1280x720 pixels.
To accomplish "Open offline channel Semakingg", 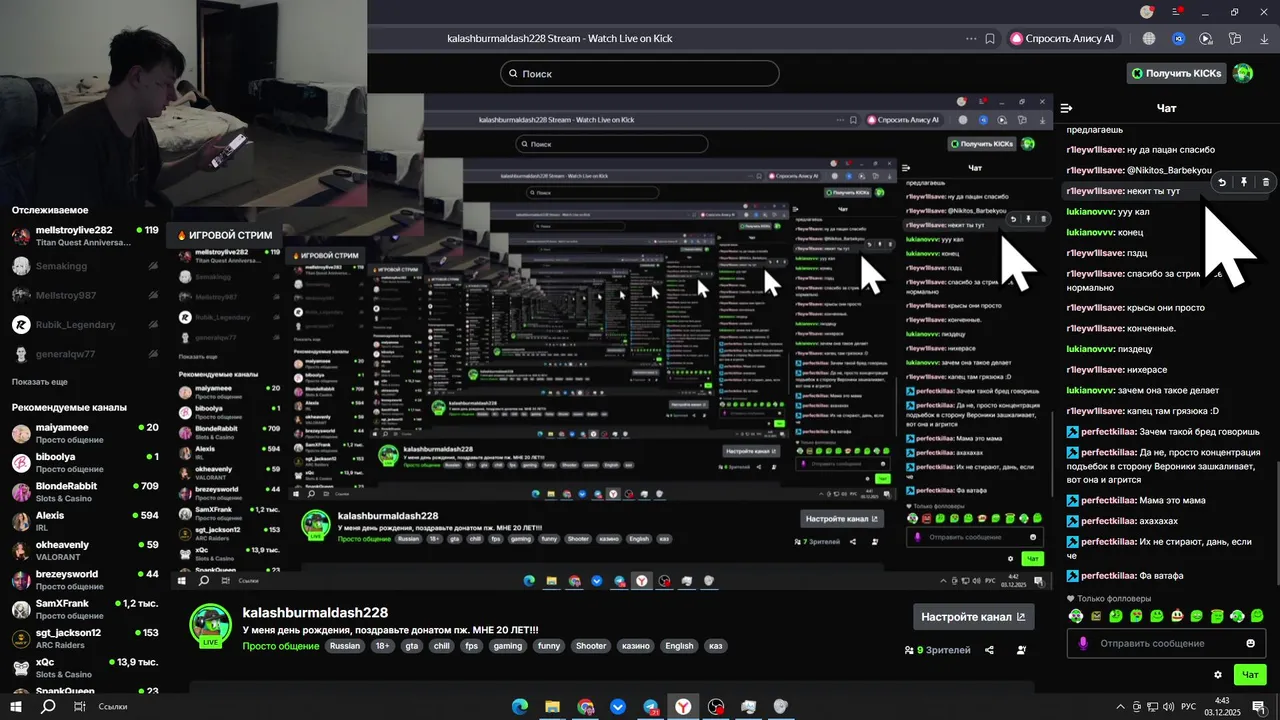I will (x=85, y=266).
